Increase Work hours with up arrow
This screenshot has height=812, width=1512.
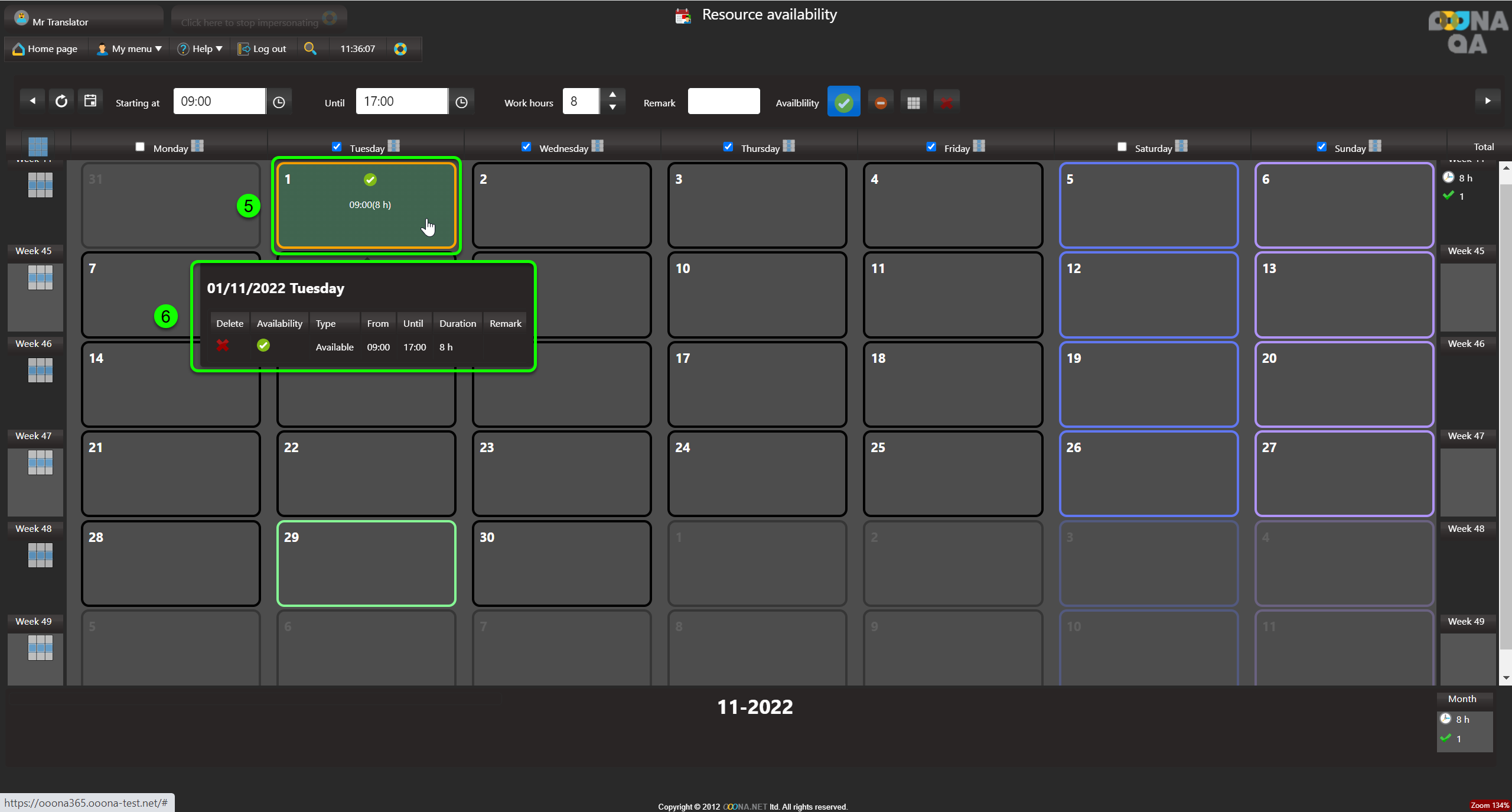(x=612, y=95)
